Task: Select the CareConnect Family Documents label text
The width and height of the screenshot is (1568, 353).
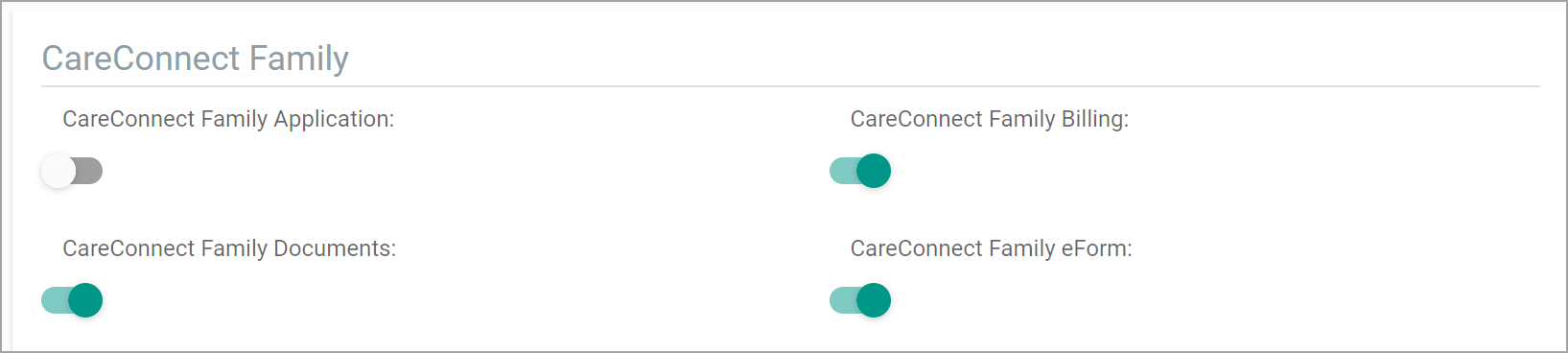Action: tap(229, 248)
